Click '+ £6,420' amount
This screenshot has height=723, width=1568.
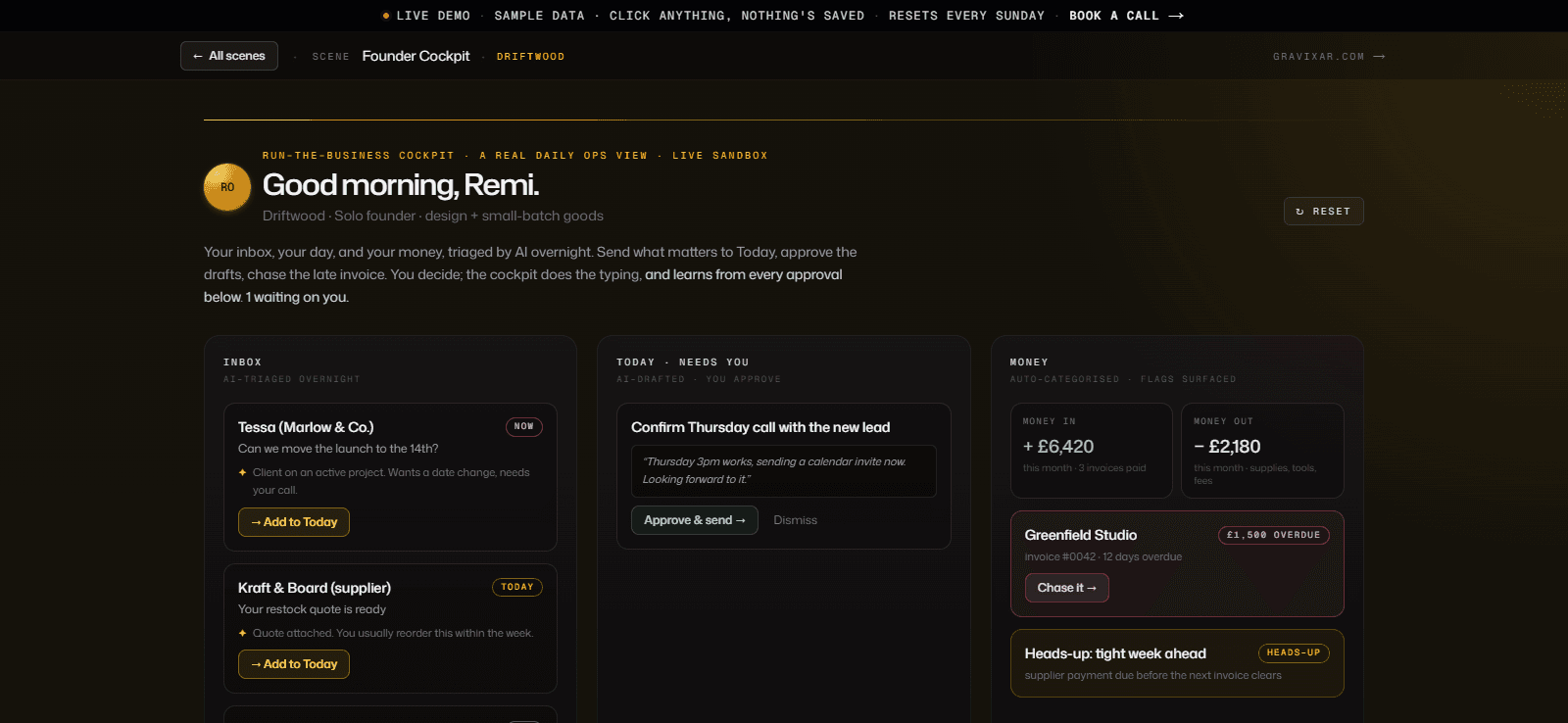coord(1058,447)
